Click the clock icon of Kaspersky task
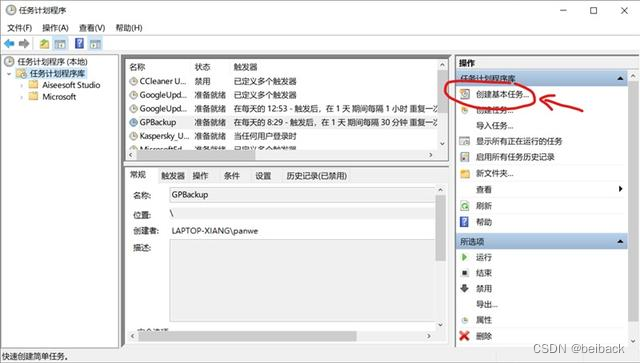Screen dimensions: 640x363 click(133, 136)
